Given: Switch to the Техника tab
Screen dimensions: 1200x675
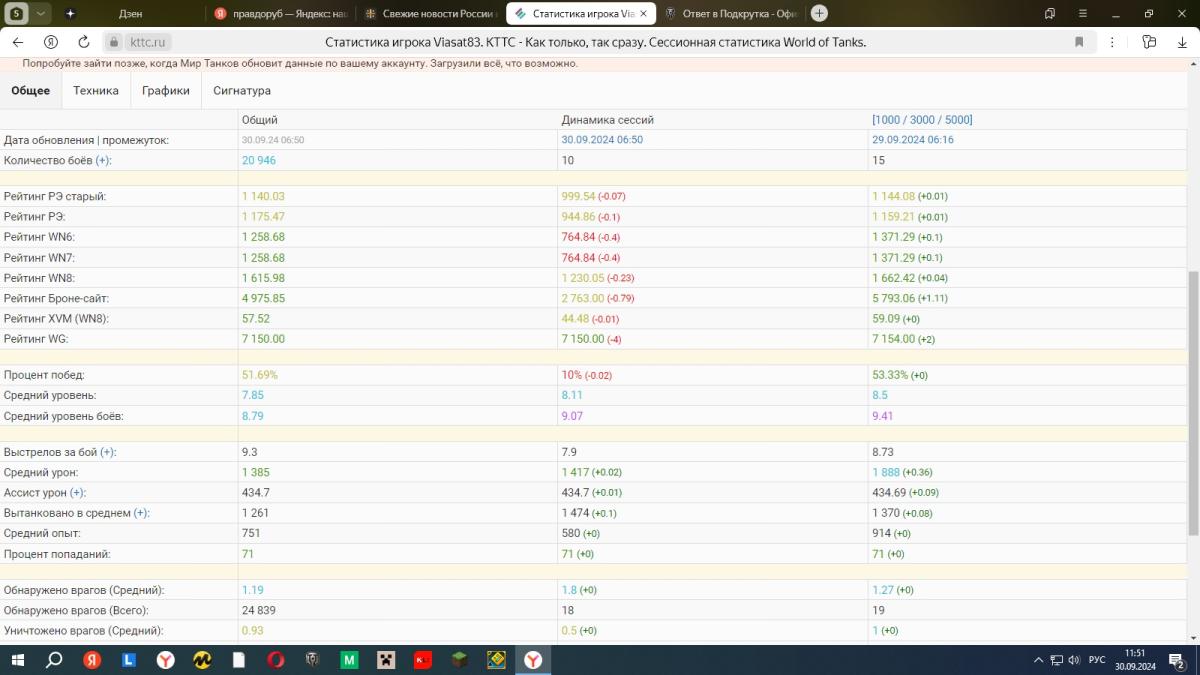Looking at the screenshot, I should tap(96, 91).
